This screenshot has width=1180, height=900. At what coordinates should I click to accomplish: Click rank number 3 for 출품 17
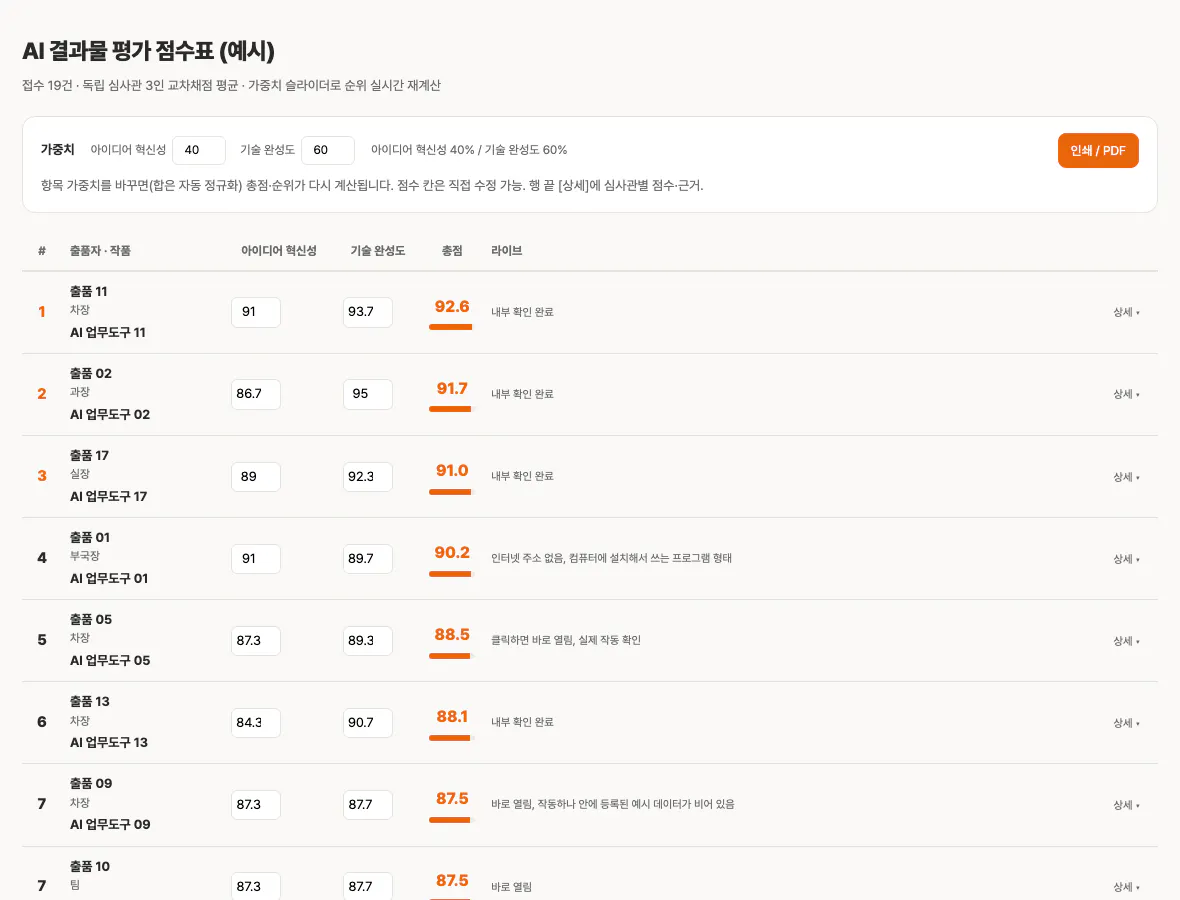42,476
